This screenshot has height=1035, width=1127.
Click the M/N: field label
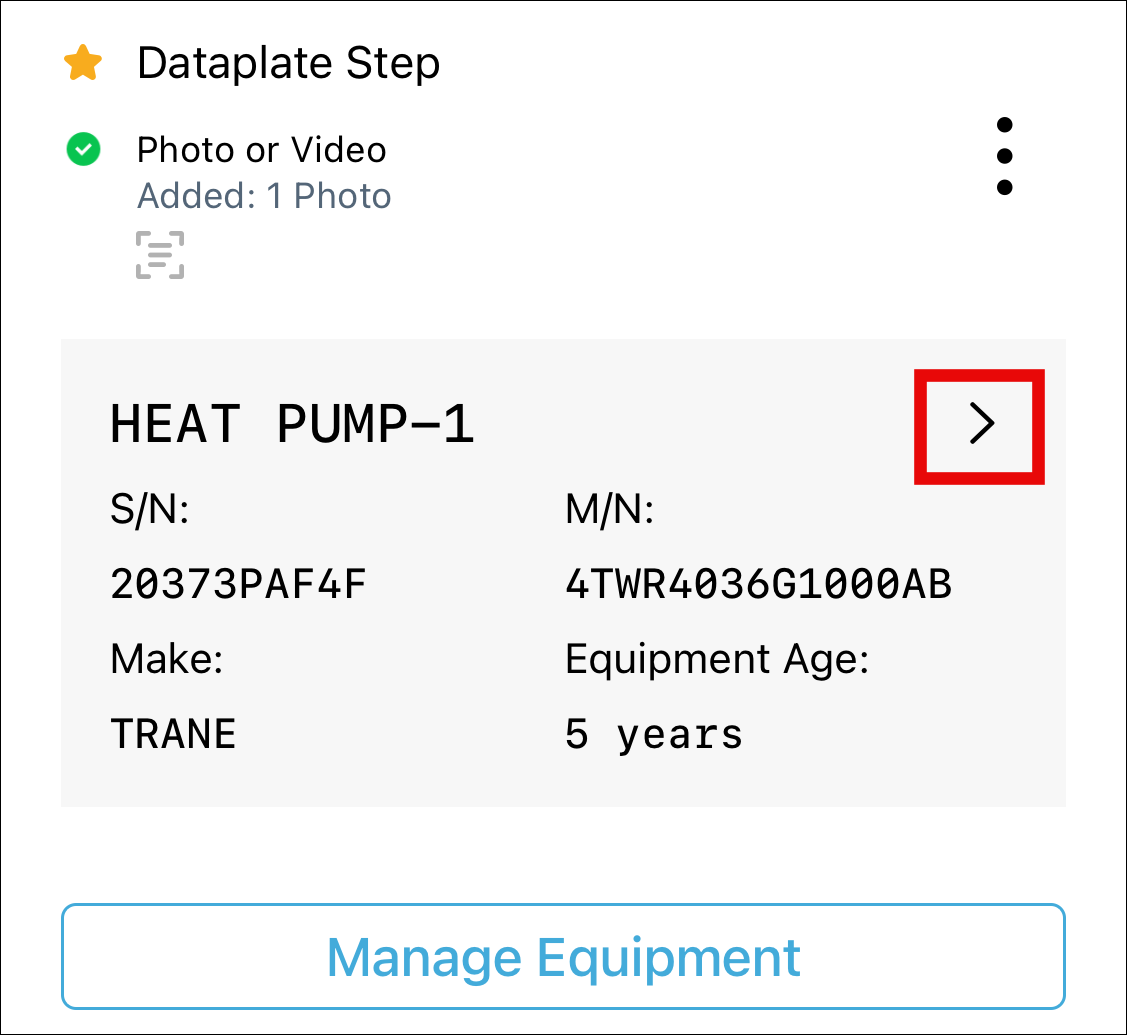tap(609, 512)
